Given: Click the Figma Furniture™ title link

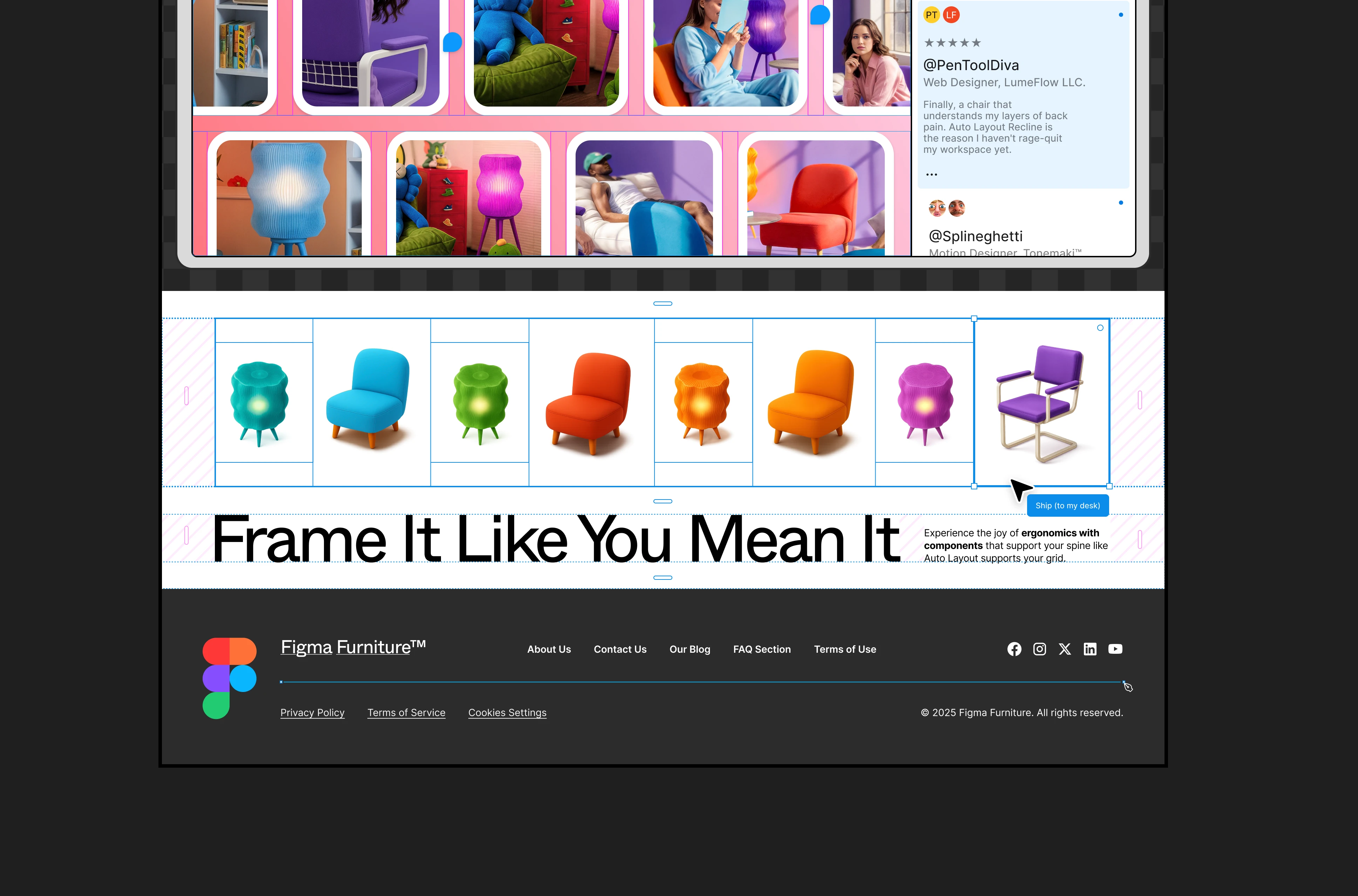Looking at the screenshot, I should pyautogui.click(x=353, y=647).
